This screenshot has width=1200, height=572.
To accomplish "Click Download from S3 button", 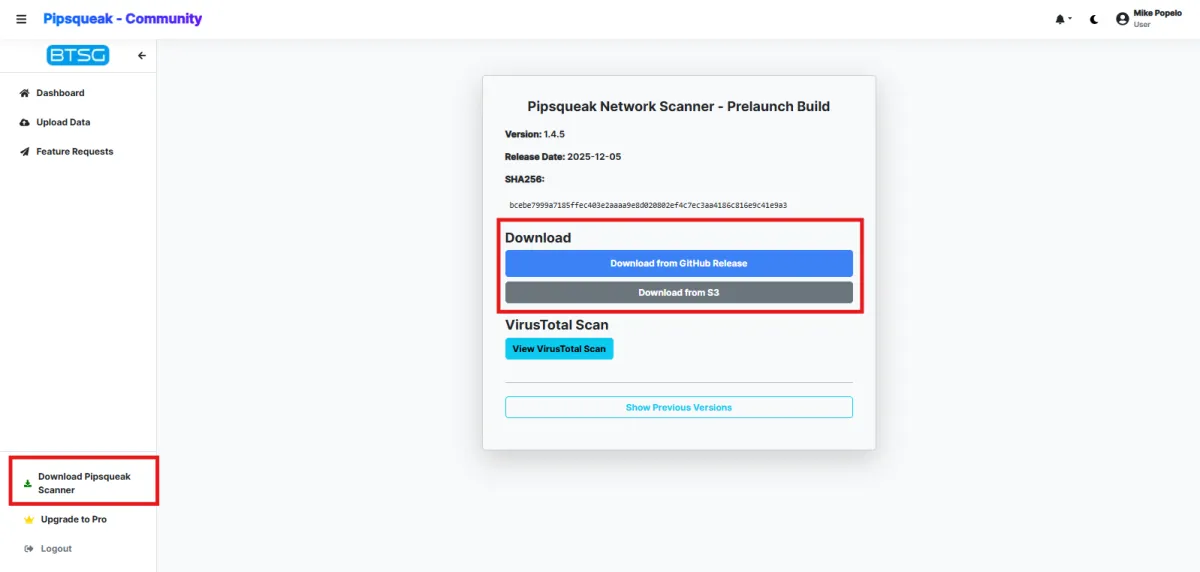I will (x=678, y=293).
